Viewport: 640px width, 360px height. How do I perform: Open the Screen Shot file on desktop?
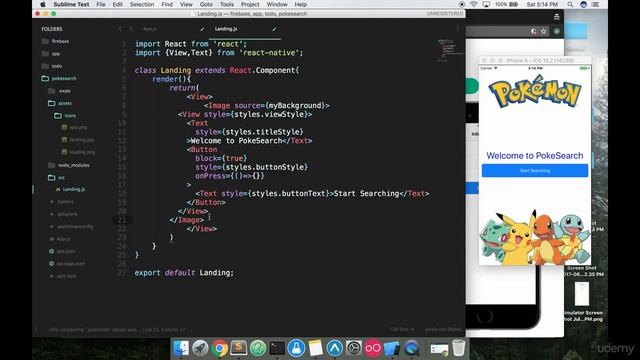tap(584, 271)
